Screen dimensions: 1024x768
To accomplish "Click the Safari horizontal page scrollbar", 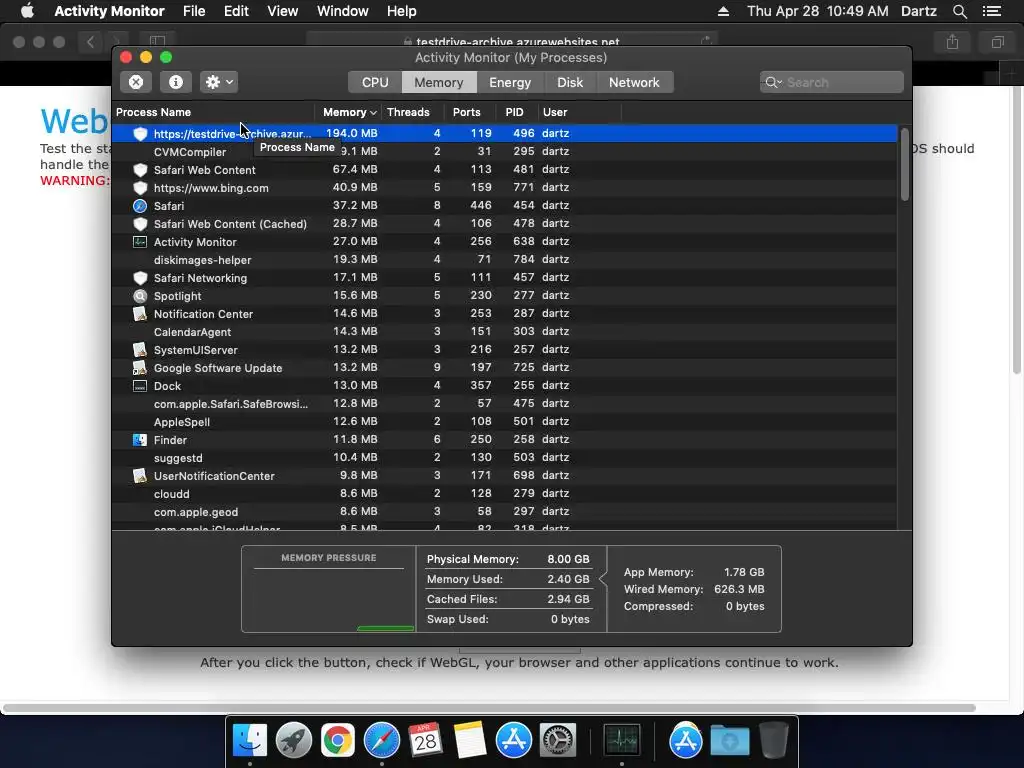I will click(490, 708).
